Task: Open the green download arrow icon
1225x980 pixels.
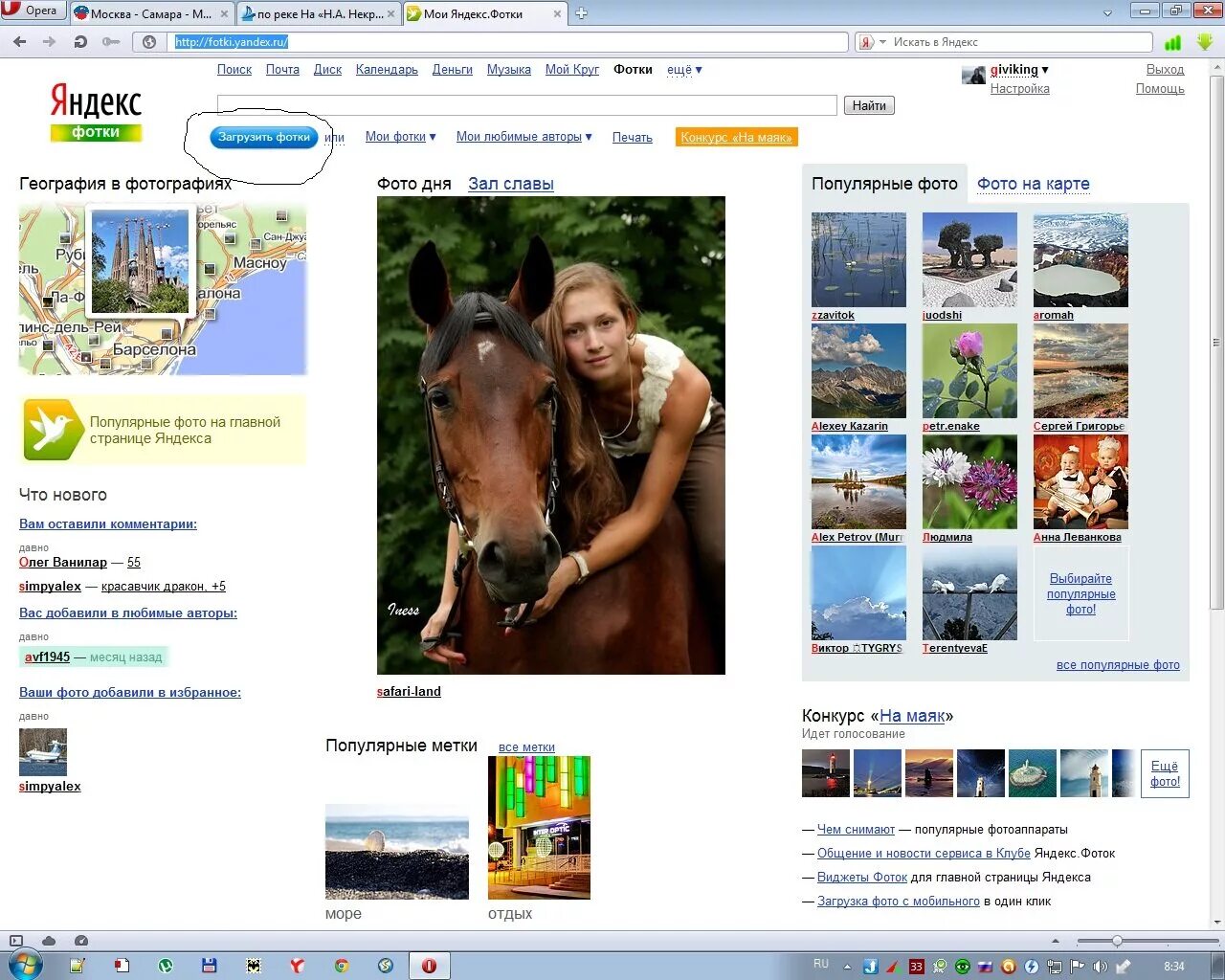Action: pyautogui.click(x=1204, y=41)
